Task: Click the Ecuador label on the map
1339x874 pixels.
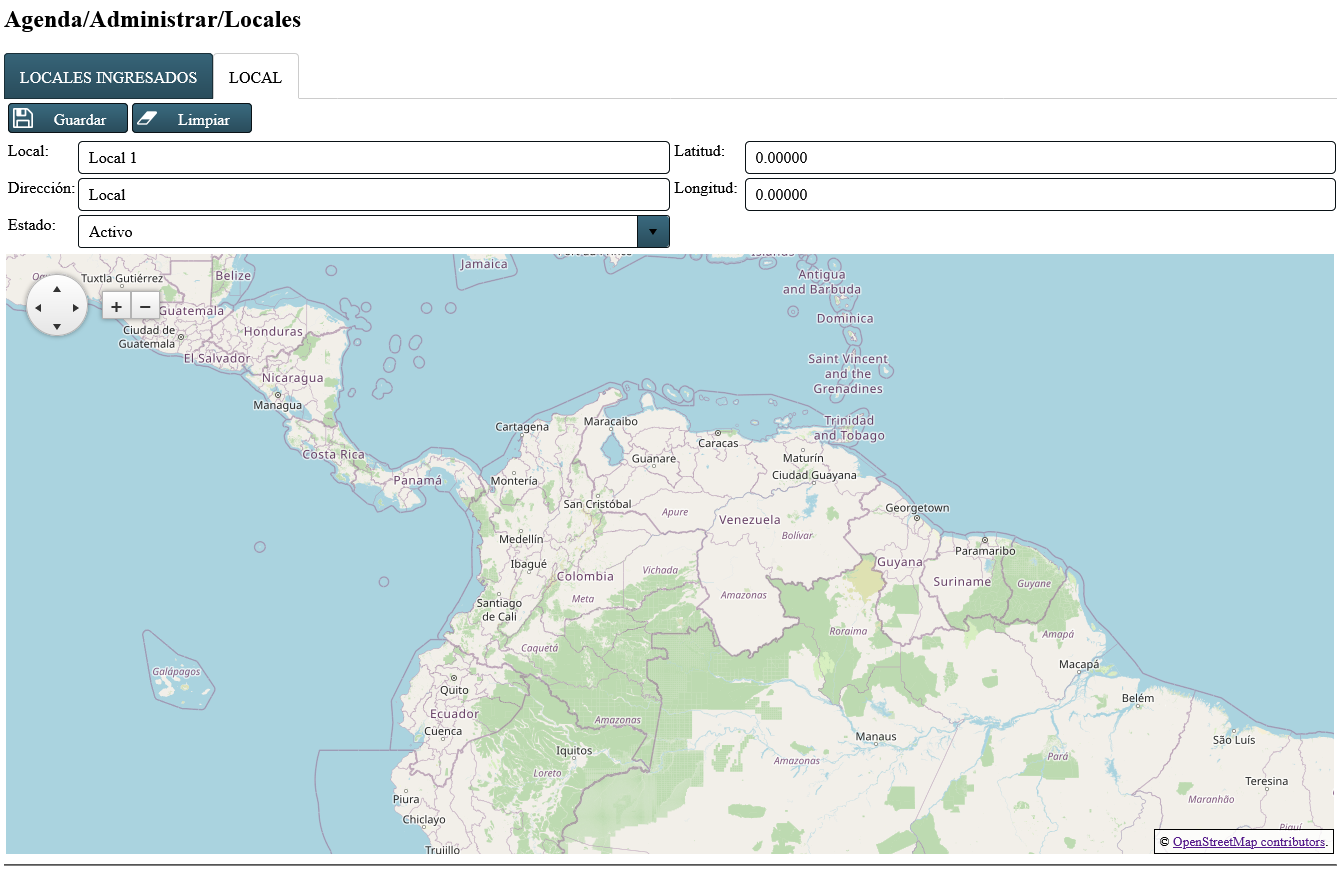Action: (454, 714)
